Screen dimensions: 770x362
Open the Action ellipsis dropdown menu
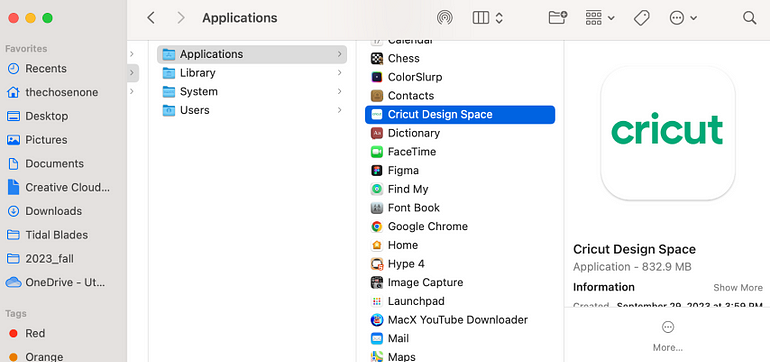683,18
